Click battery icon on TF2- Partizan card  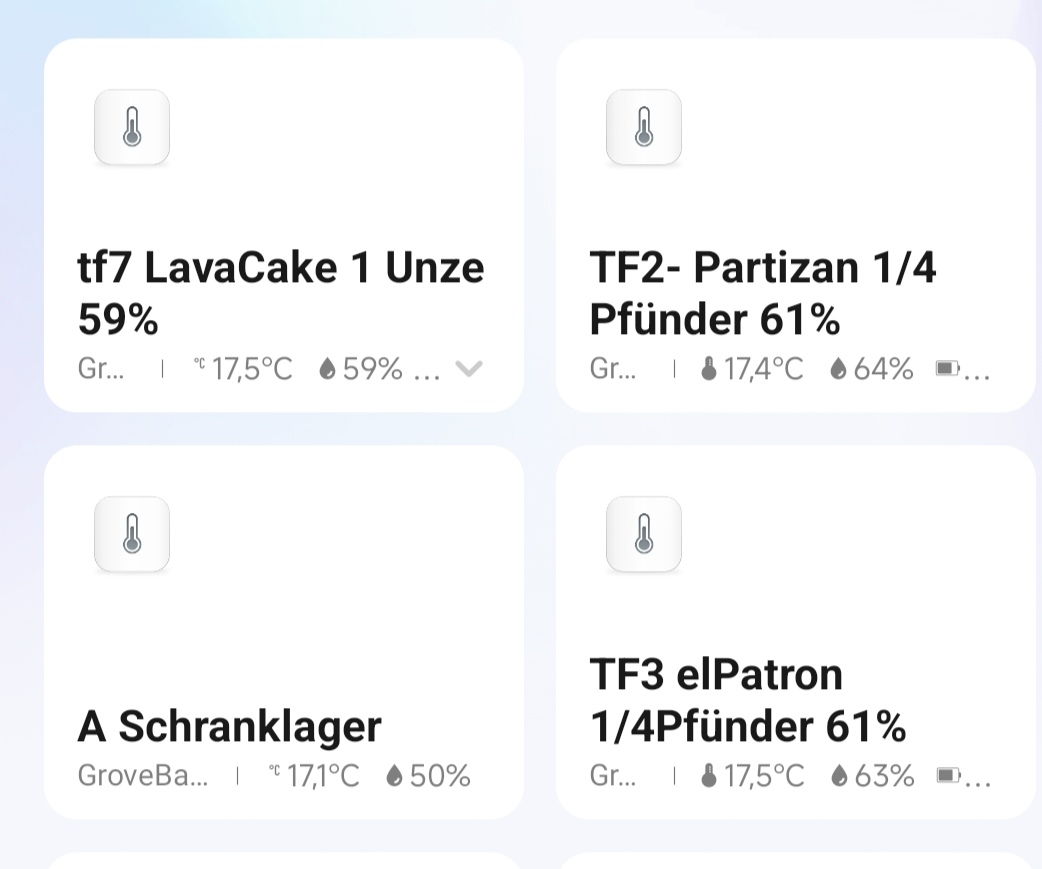pyautogui.click(x=947, y=369)
